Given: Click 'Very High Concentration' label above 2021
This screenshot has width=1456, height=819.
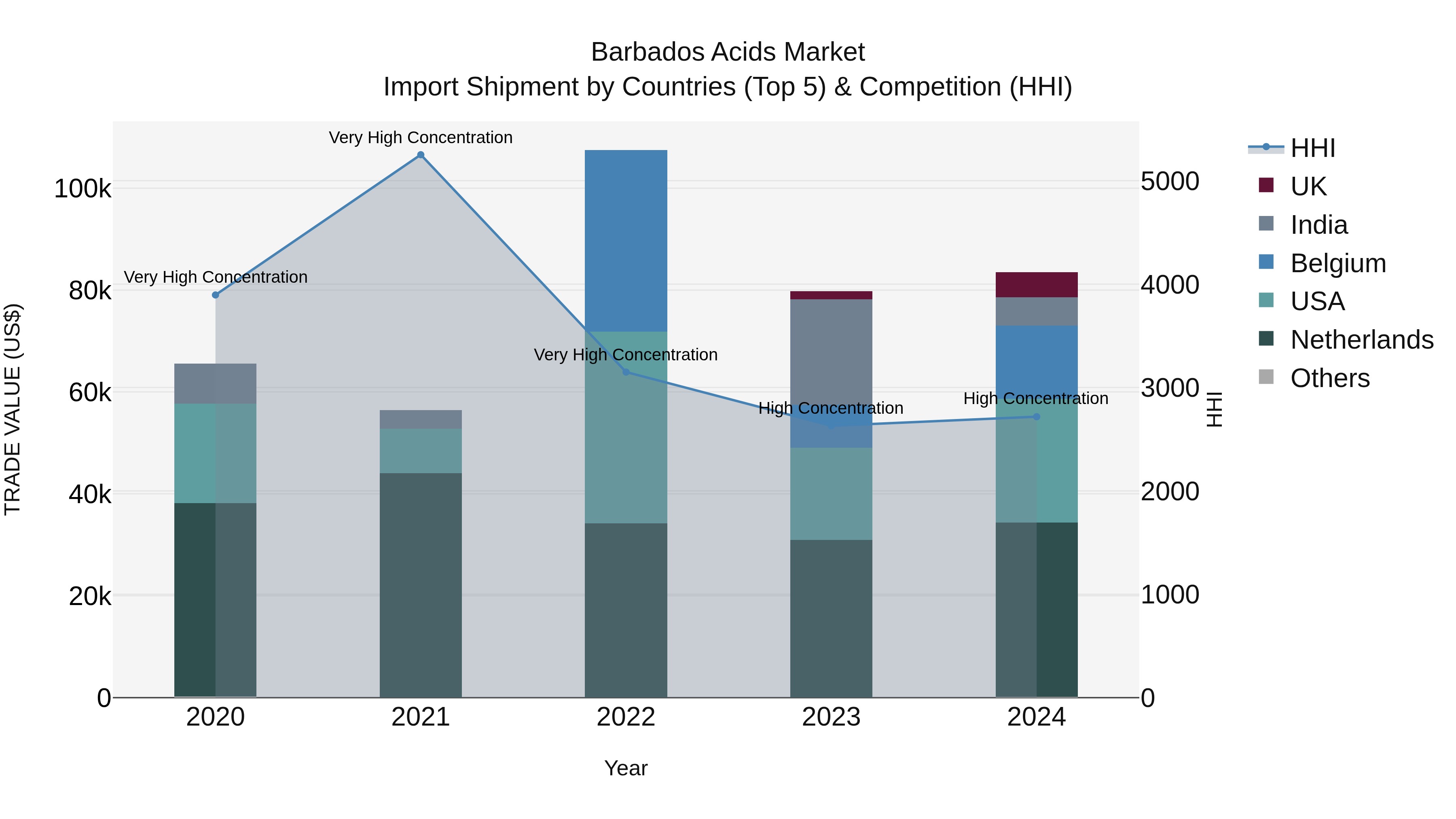Looking at the screenshot, I should pos(421,138).
